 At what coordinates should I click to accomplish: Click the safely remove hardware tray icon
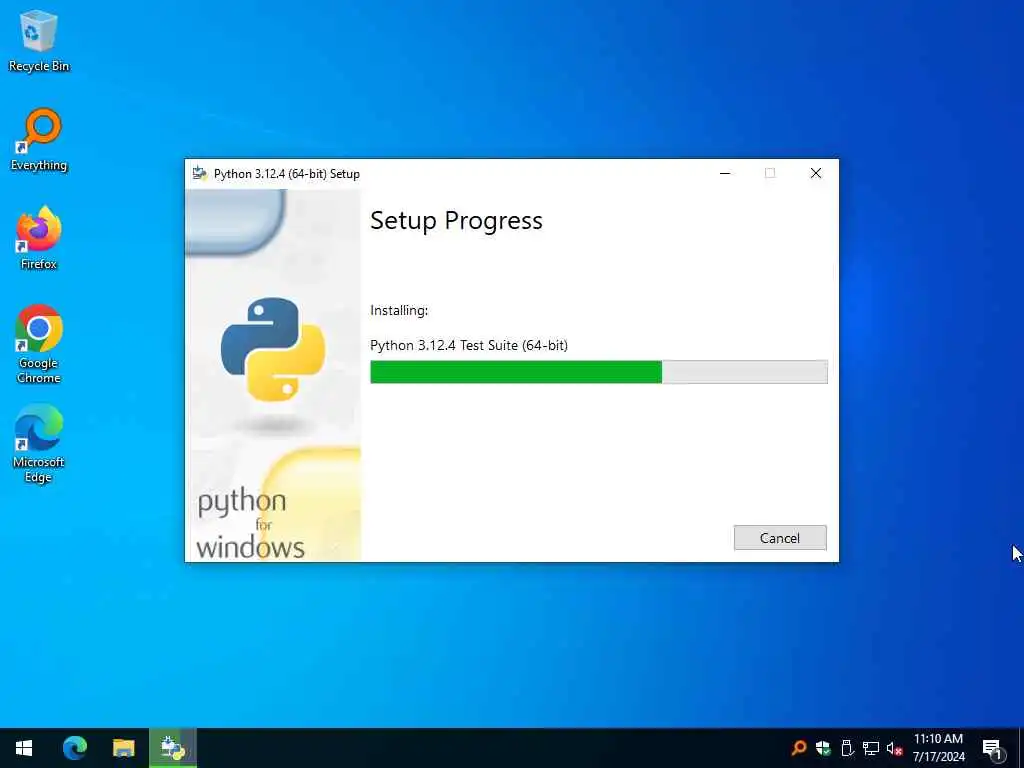pos(847,748)
